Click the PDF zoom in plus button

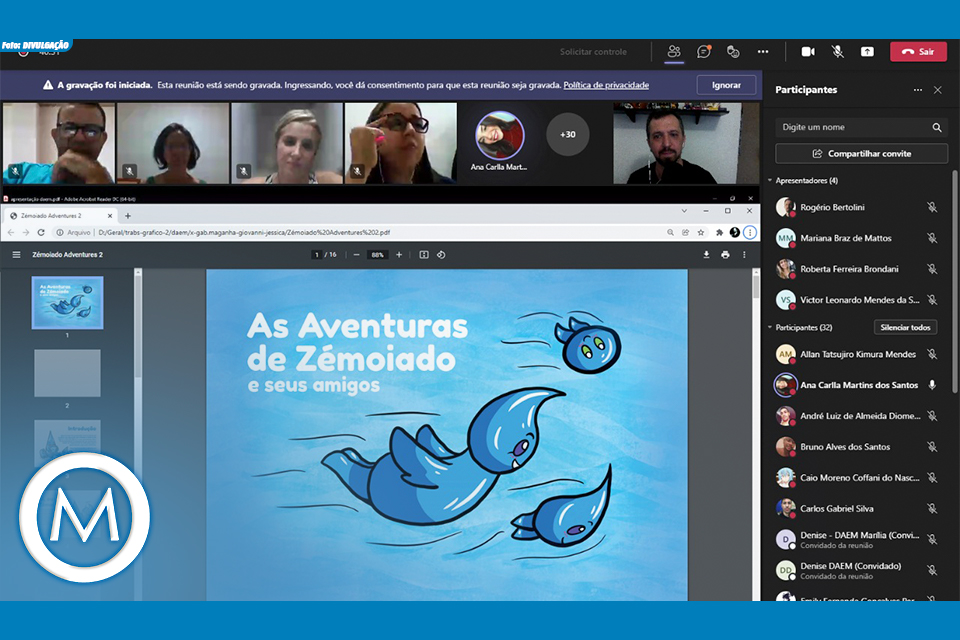(399, 255)
